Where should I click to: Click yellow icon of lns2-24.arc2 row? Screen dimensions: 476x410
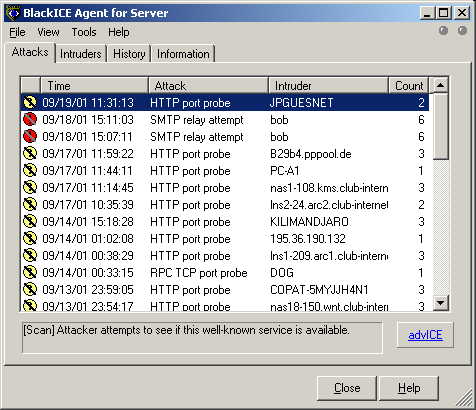click(30, 204)
